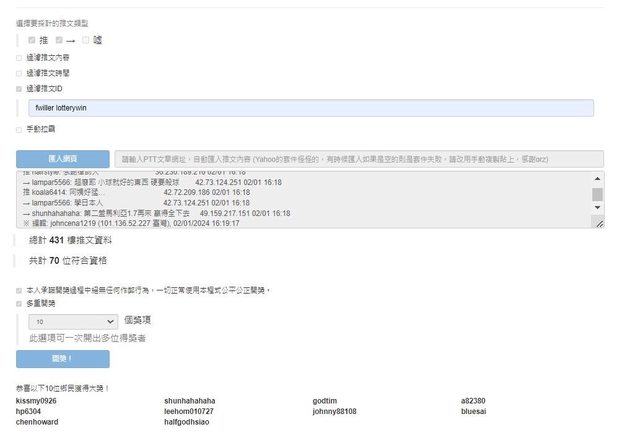Click winner name kissmy0926
Image resolution: width=640 pixels, height=432 pixels.
coord(36,401)
